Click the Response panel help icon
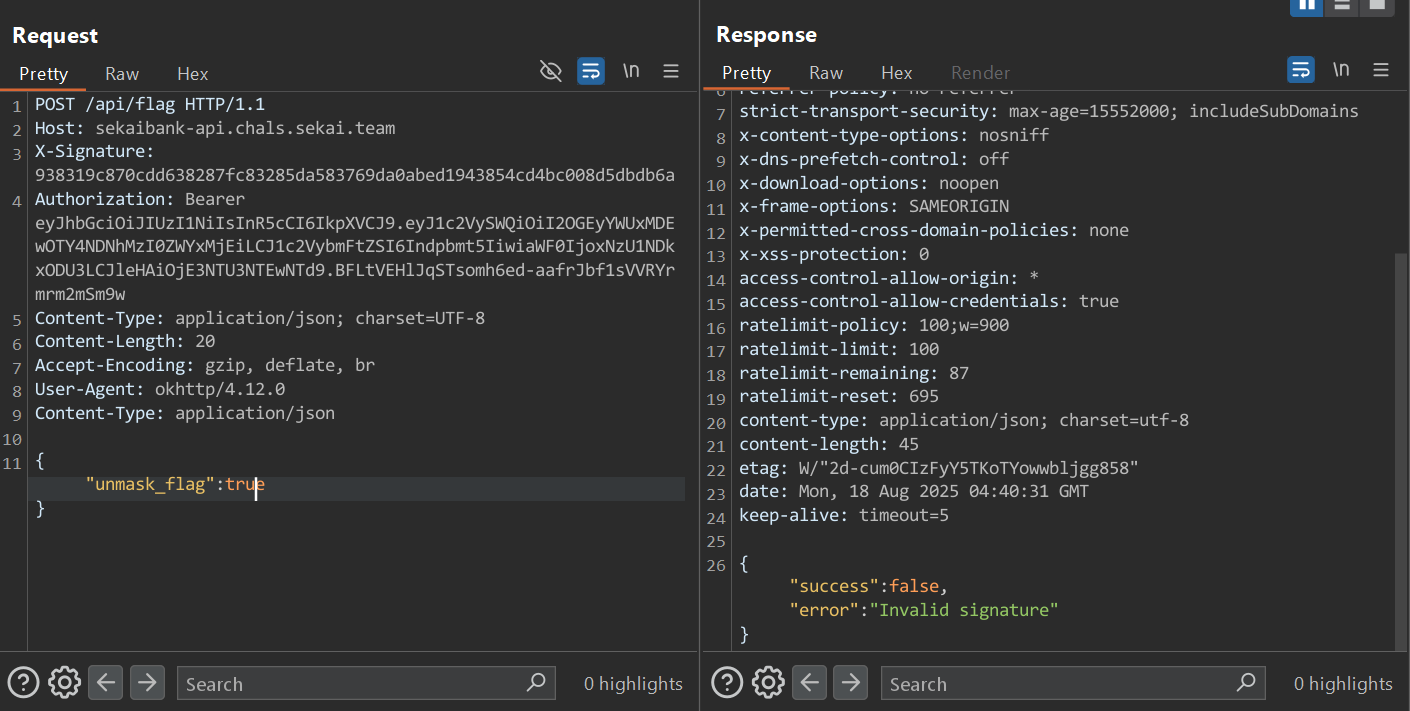This screenshot has height=711, width=1410. pyautogui.click(x=727, y=683)
